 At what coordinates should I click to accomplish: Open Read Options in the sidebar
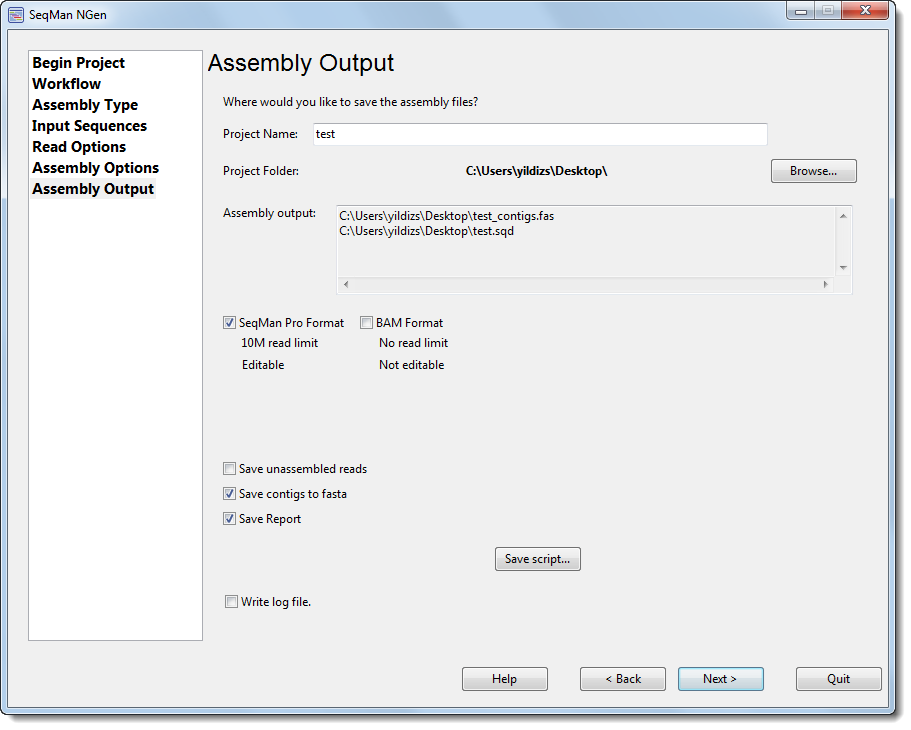(79, 146)
